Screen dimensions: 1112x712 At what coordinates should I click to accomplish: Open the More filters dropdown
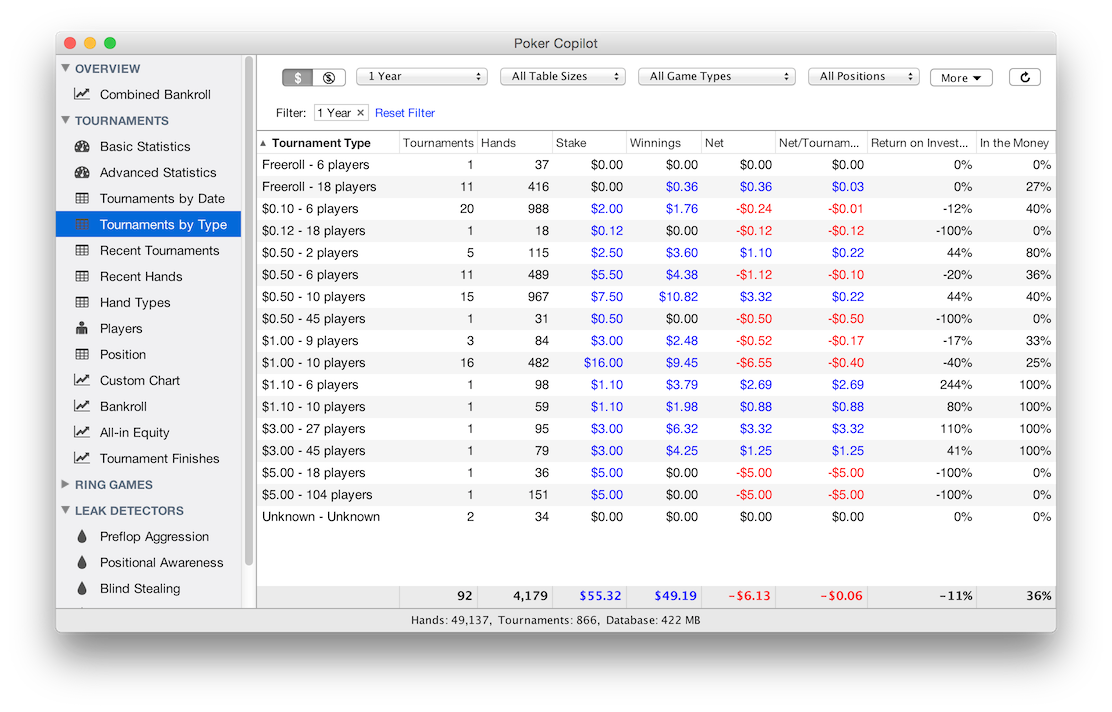click(961, 77)
